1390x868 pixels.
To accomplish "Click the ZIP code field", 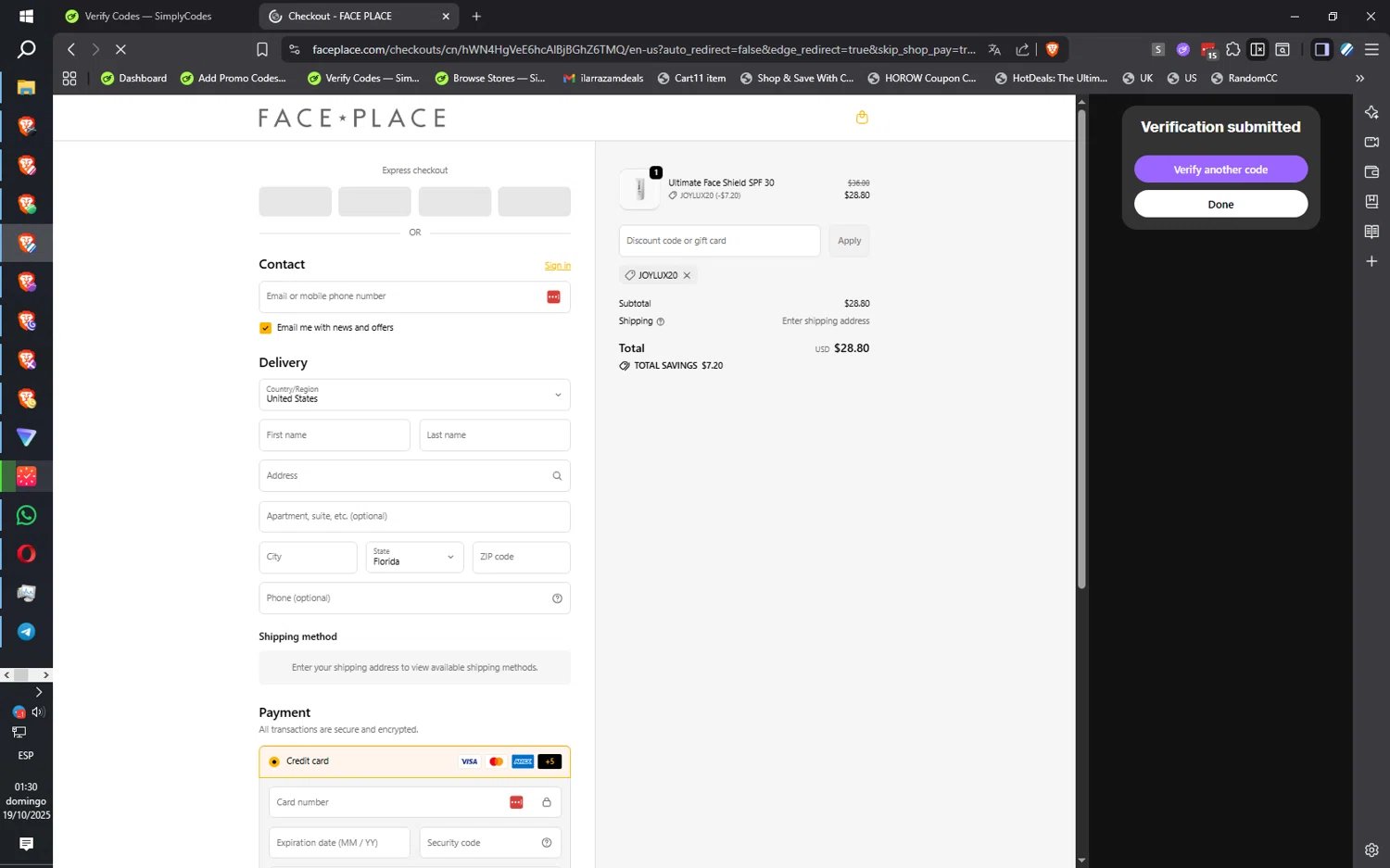I will [x=521, y=558].
